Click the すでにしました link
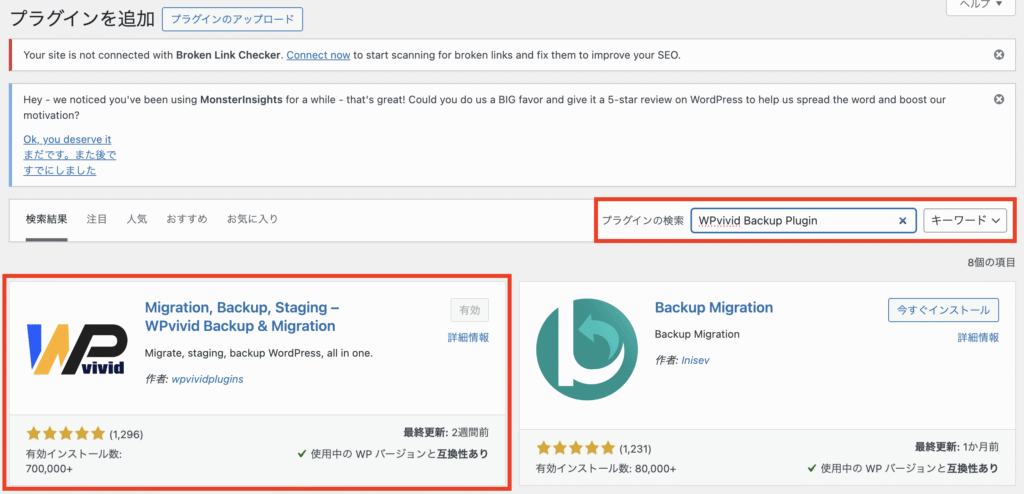The width and height of the screenshot is (1024, 494). click(x=59, y=171)
